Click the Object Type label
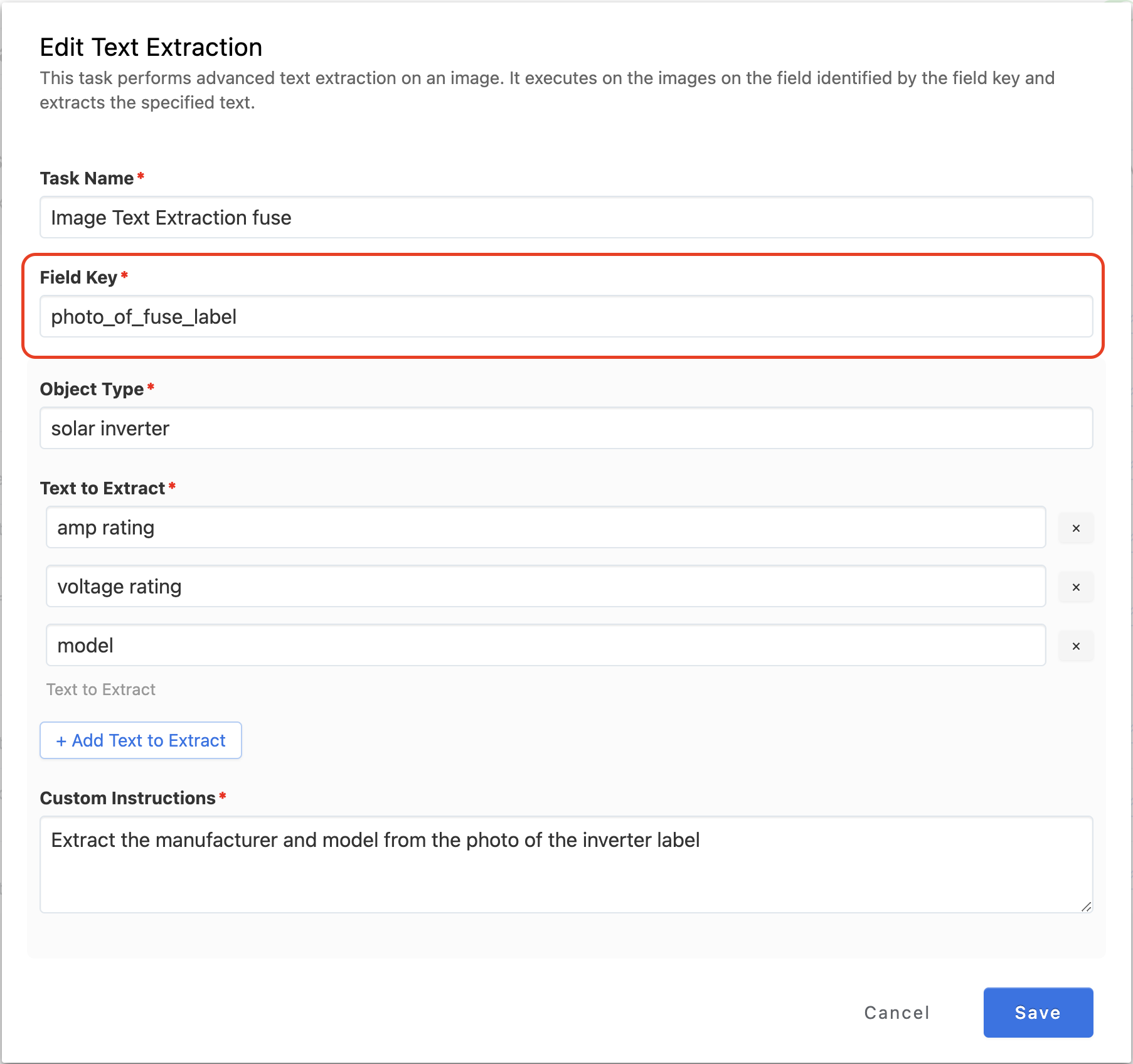This screenshot has height=1064, width=1133. click(x=92, y=389)
